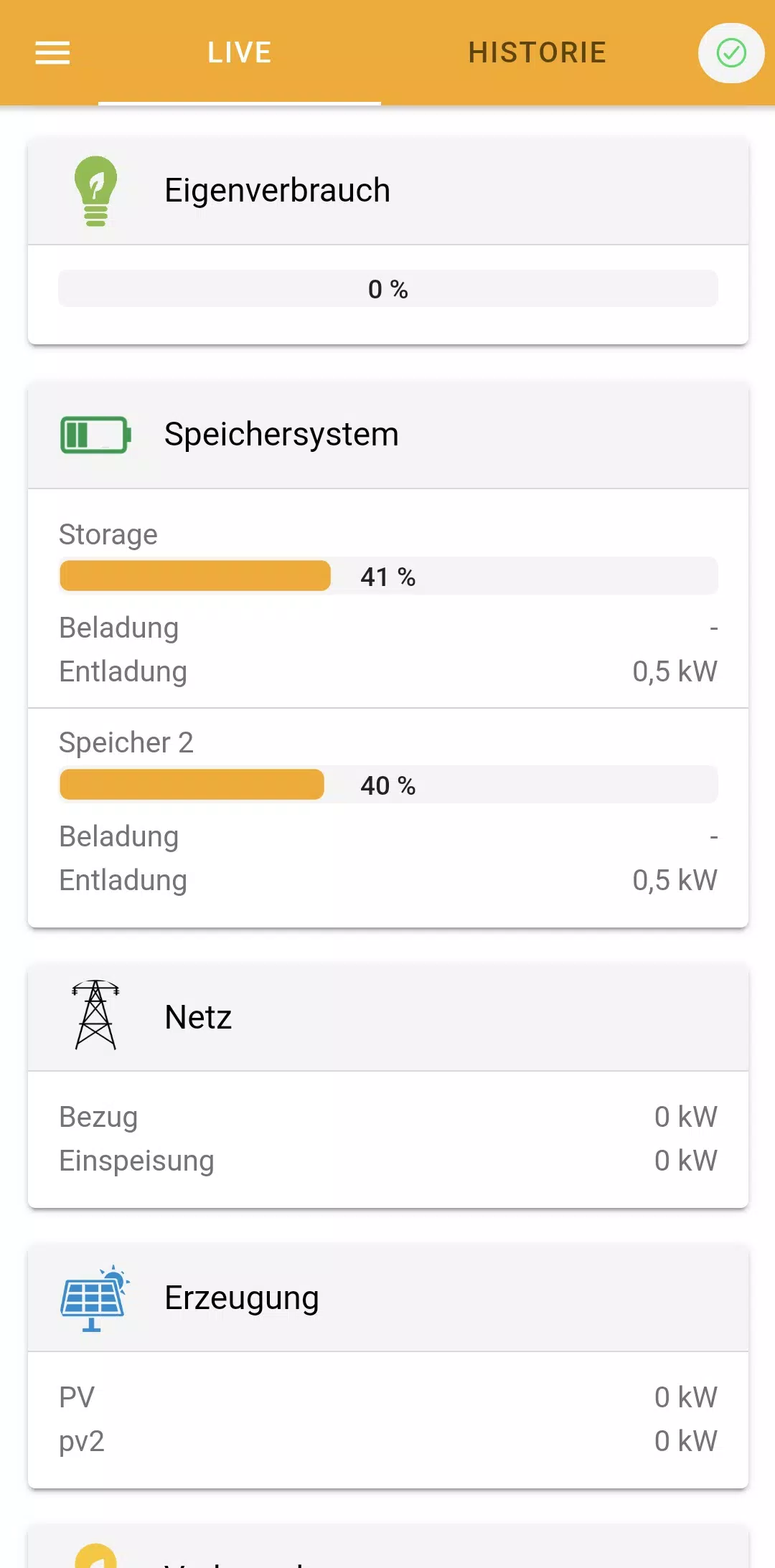Select the pv2 row in Erzeugung
This screenshot has width=775, height=1568.
387,1441
